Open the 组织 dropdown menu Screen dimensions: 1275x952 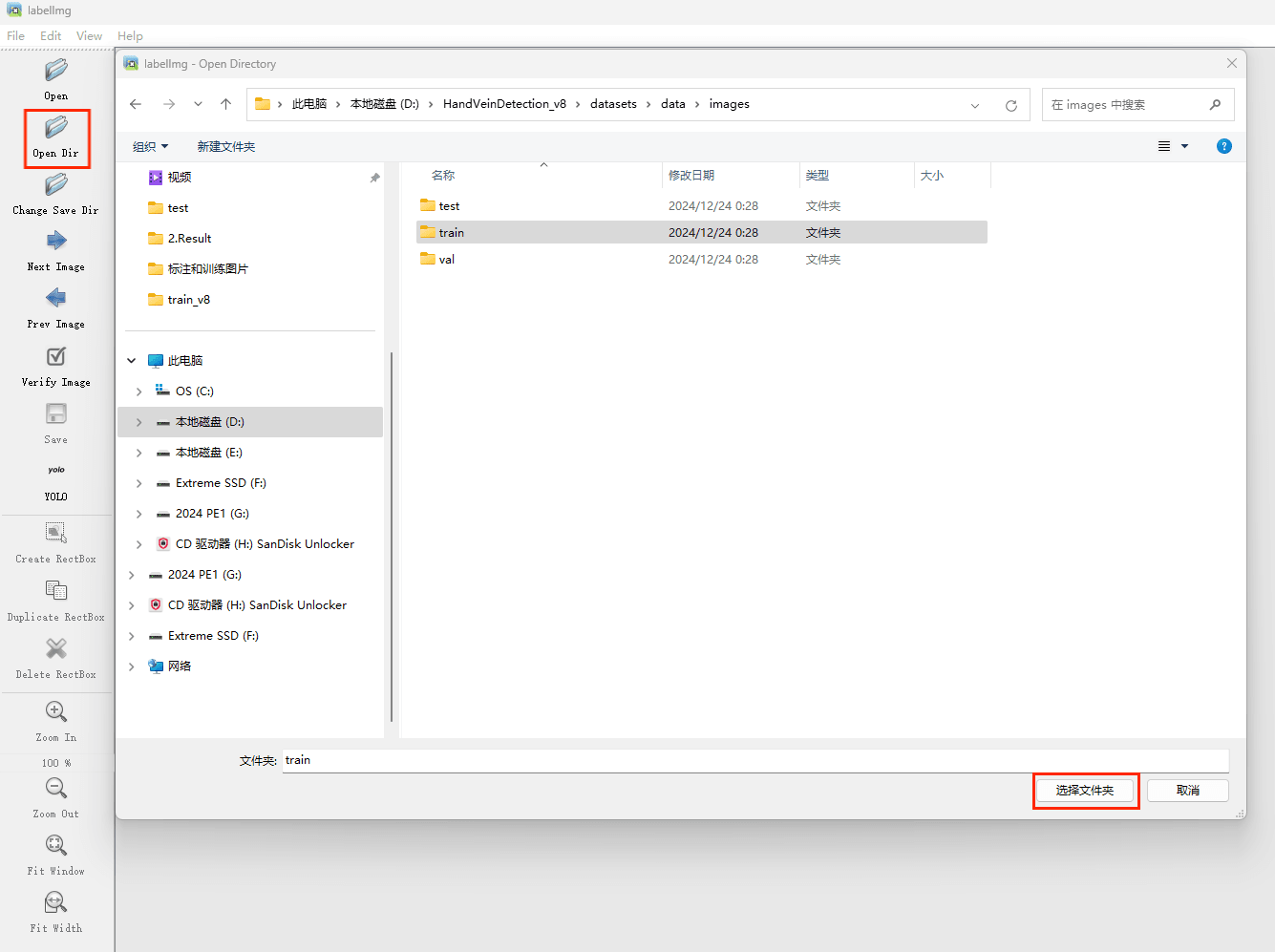(x=150, y=147)
